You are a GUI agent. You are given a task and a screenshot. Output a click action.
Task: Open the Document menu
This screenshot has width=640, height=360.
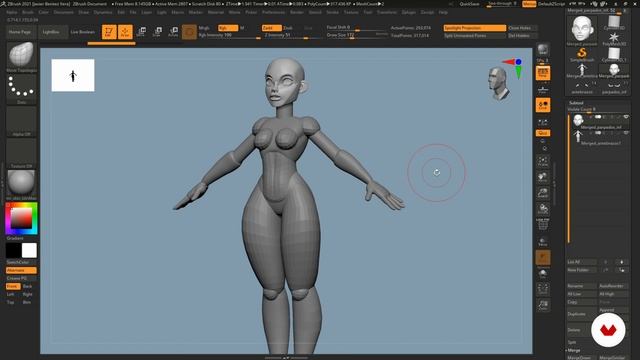(x=64, y=12)
